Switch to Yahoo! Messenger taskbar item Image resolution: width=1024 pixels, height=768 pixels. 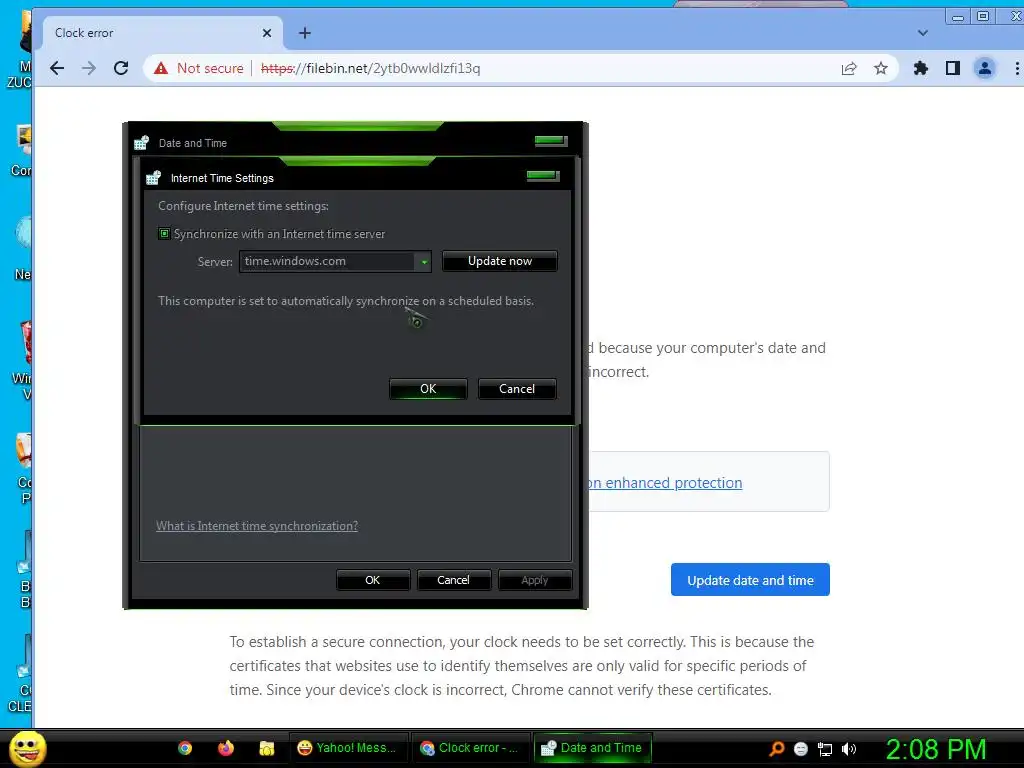(348, 748)
